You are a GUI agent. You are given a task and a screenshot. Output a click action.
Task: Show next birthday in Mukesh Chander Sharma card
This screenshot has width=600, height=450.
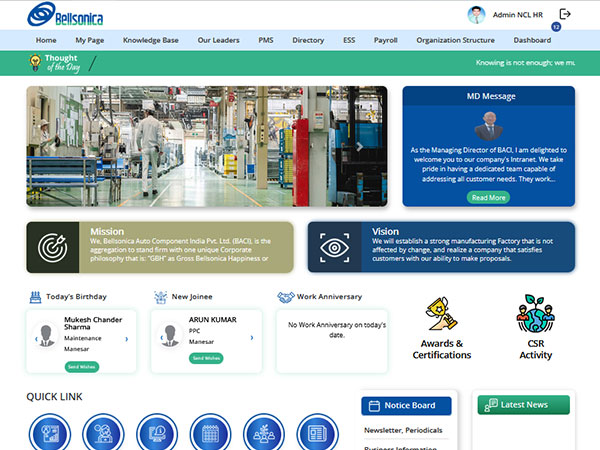click(127, 339)
